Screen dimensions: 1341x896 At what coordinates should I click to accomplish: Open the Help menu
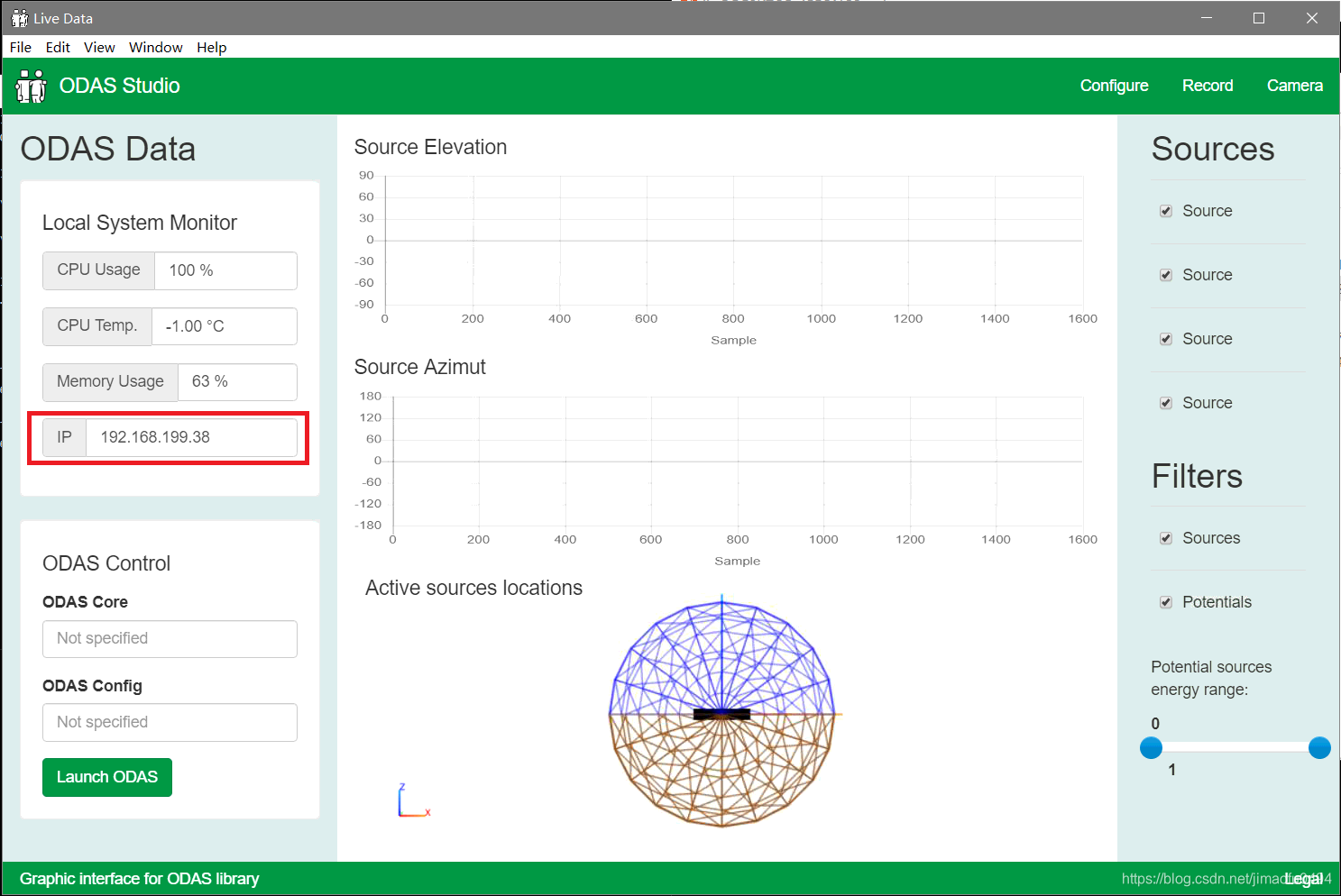[x=212, y=47]
